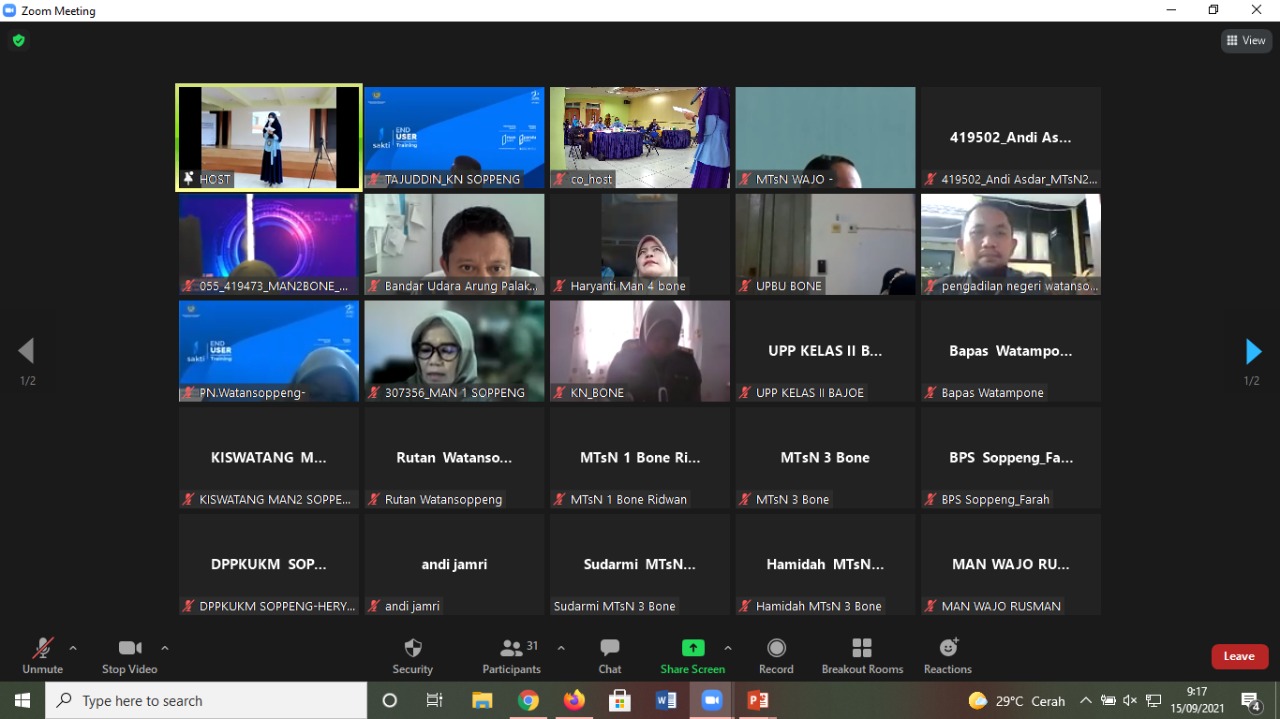Start recording the meeting
Screen dimensions: 1280x719
776,655
